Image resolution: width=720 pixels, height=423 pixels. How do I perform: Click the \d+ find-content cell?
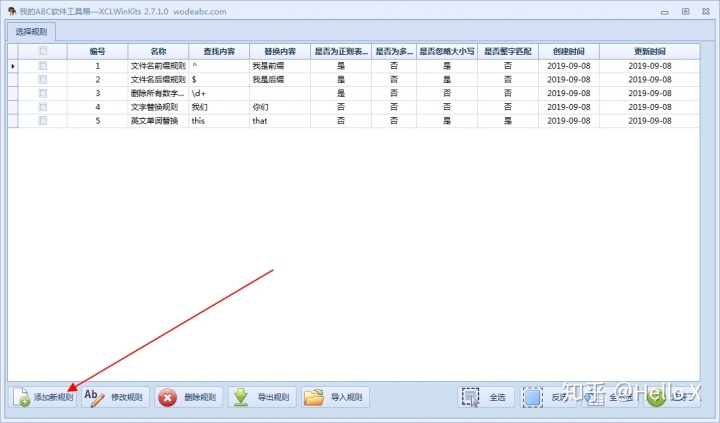tap(219, 93)
